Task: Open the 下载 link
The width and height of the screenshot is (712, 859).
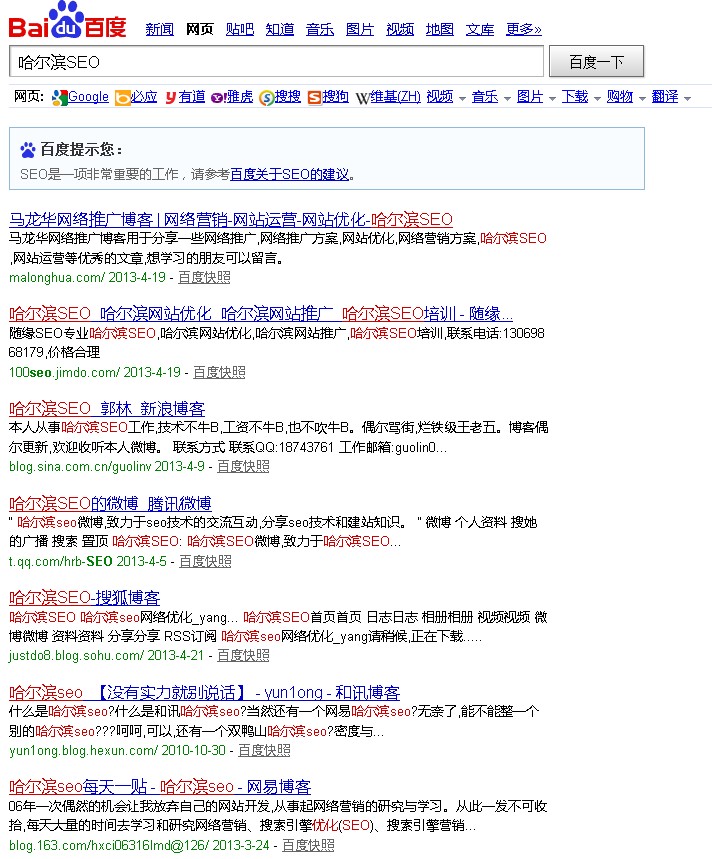Action: (x=575, y=97)
